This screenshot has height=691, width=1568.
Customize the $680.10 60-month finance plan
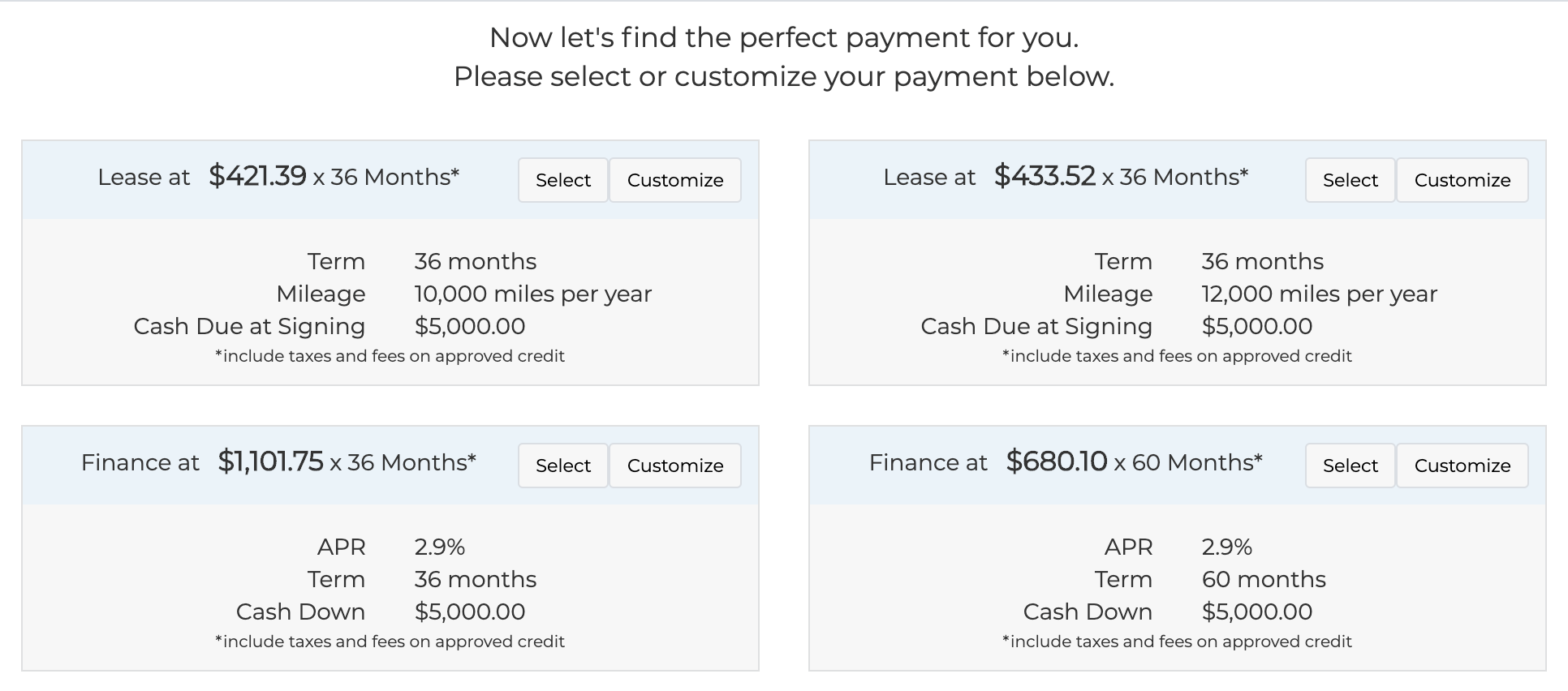pos(1462,466)
